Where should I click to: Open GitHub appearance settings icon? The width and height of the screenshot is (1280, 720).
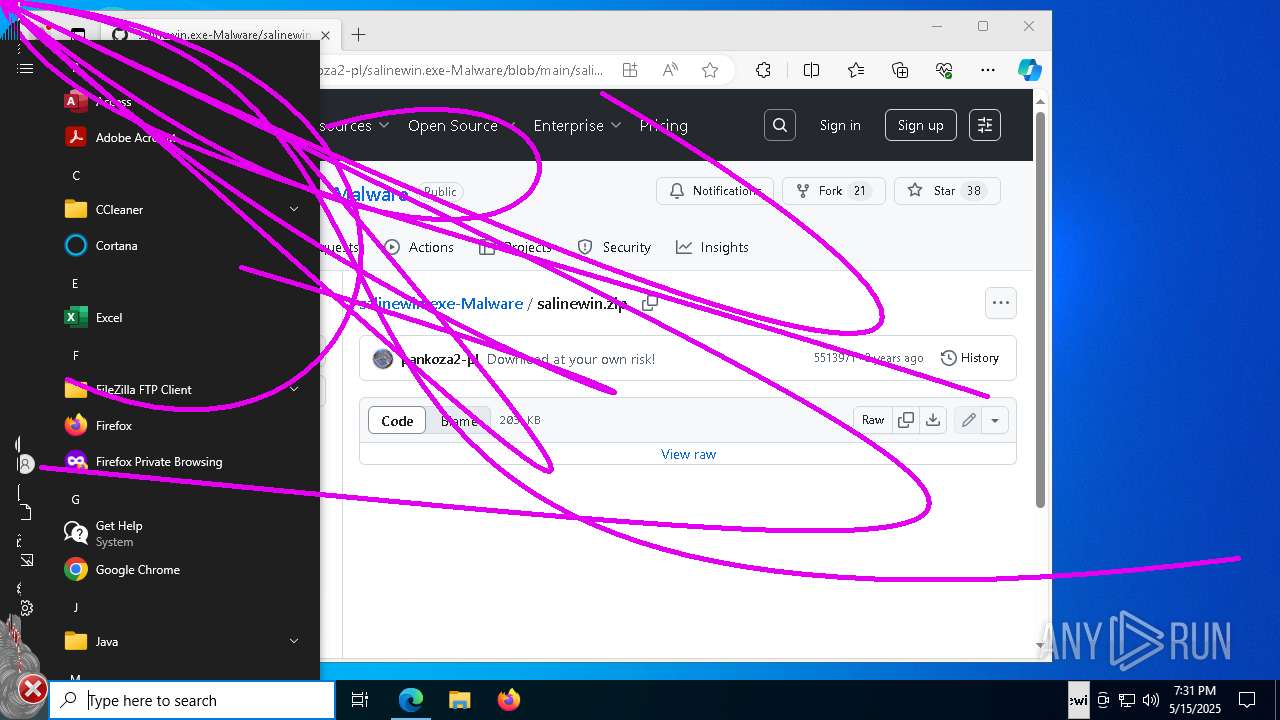[985, 125]
